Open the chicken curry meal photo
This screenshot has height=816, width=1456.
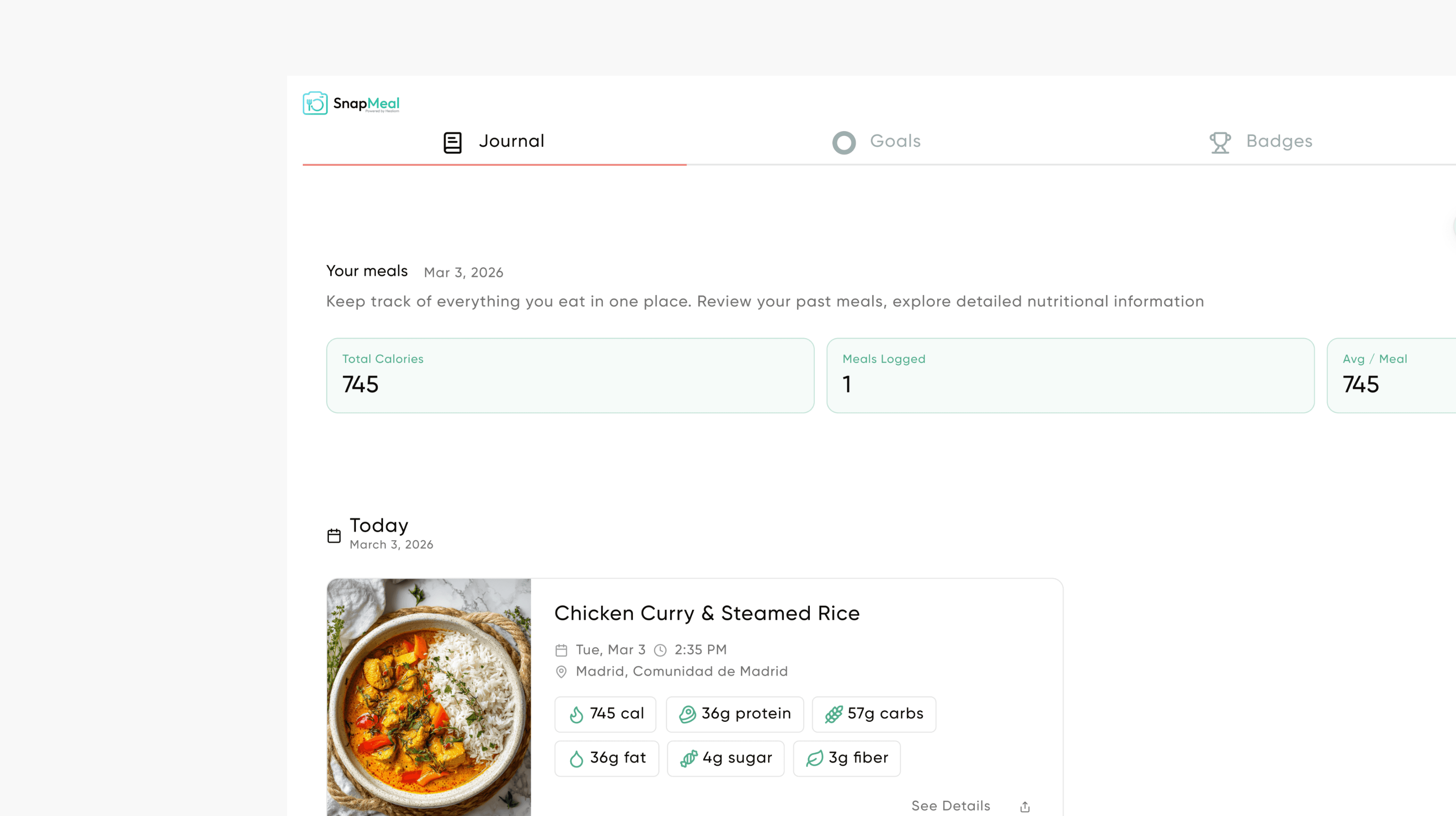click(x=429, y=697)
